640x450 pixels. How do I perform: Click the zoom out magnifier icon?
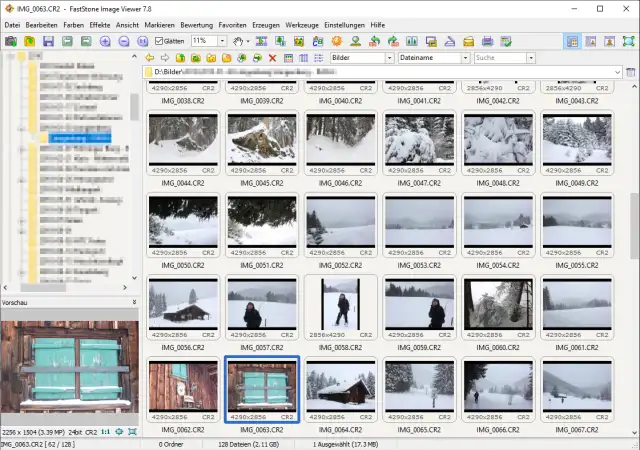tap(123, 41)
